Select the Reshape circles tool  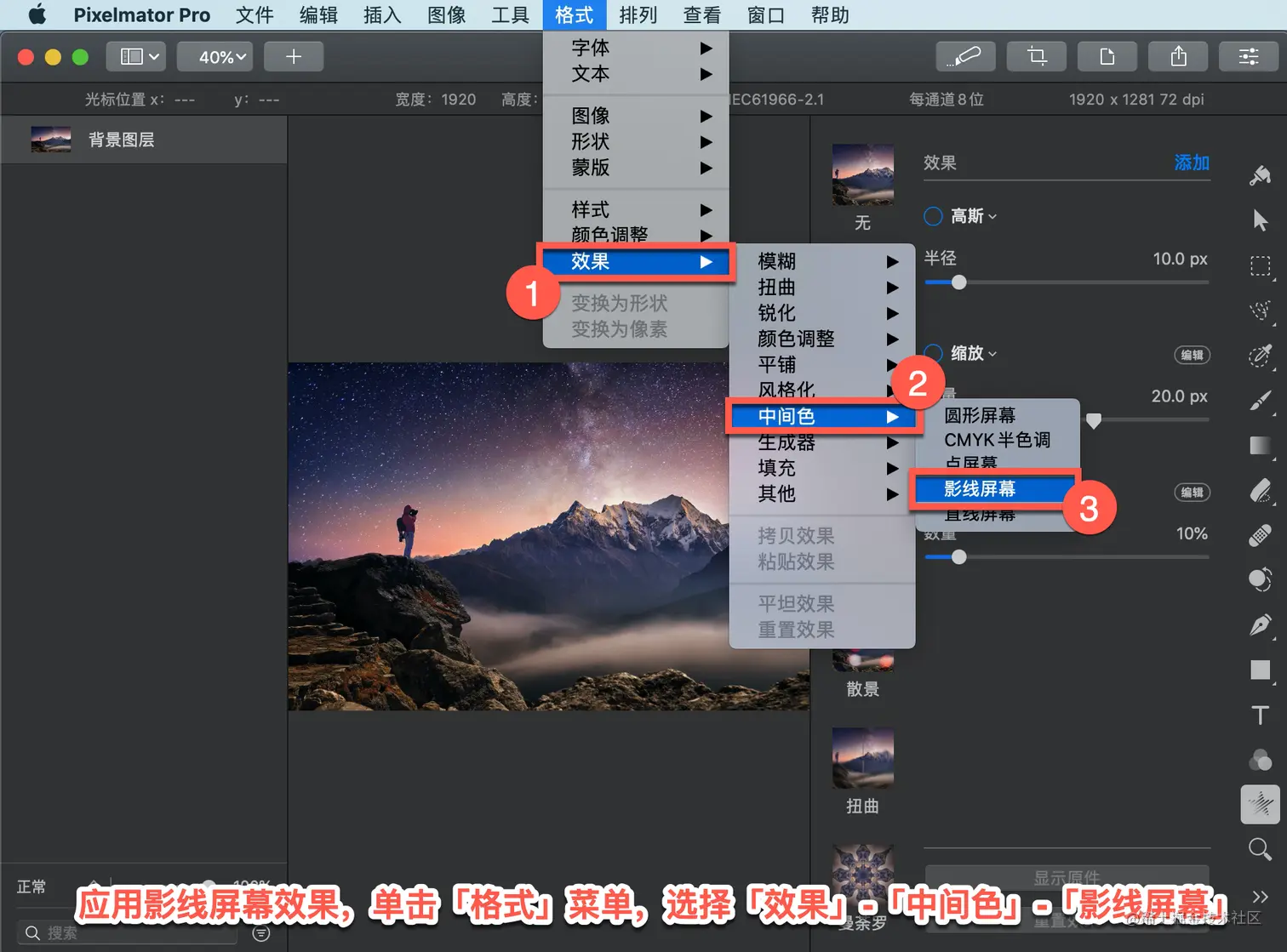click(x=1261, y=580)
